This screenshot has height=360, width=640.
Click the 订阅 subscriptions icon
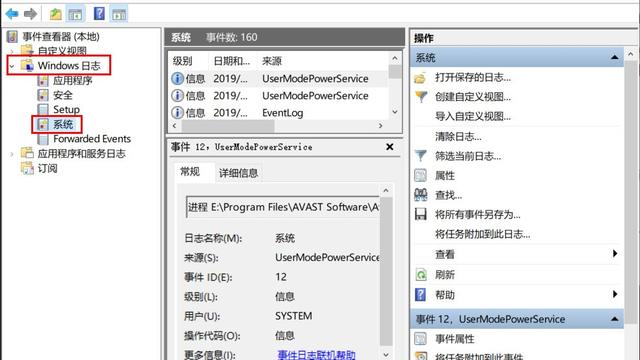(x=27, y=168)
